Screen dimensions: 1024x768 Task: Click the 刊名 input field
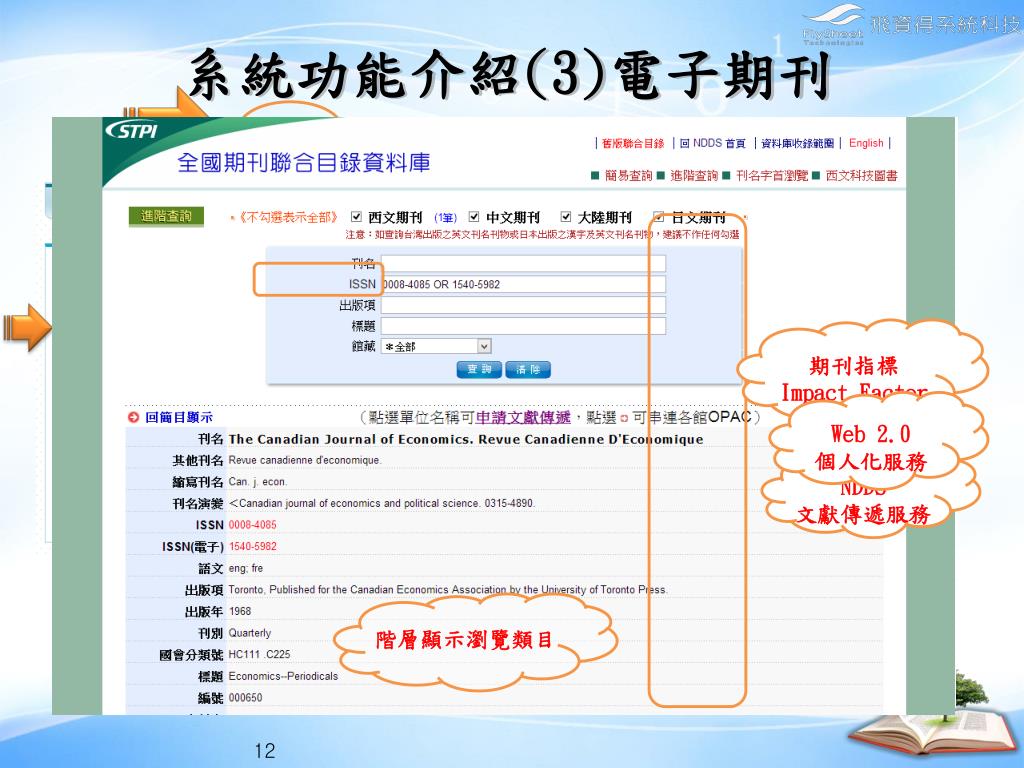(523, 263)
